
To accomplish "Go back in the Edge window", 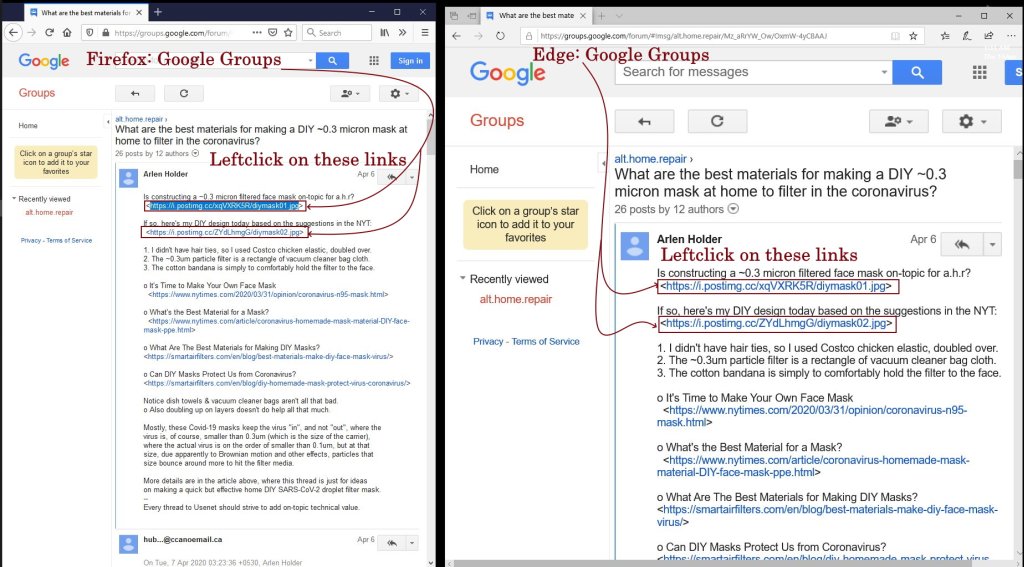I will pyautogui.click(x=456, y=36).
